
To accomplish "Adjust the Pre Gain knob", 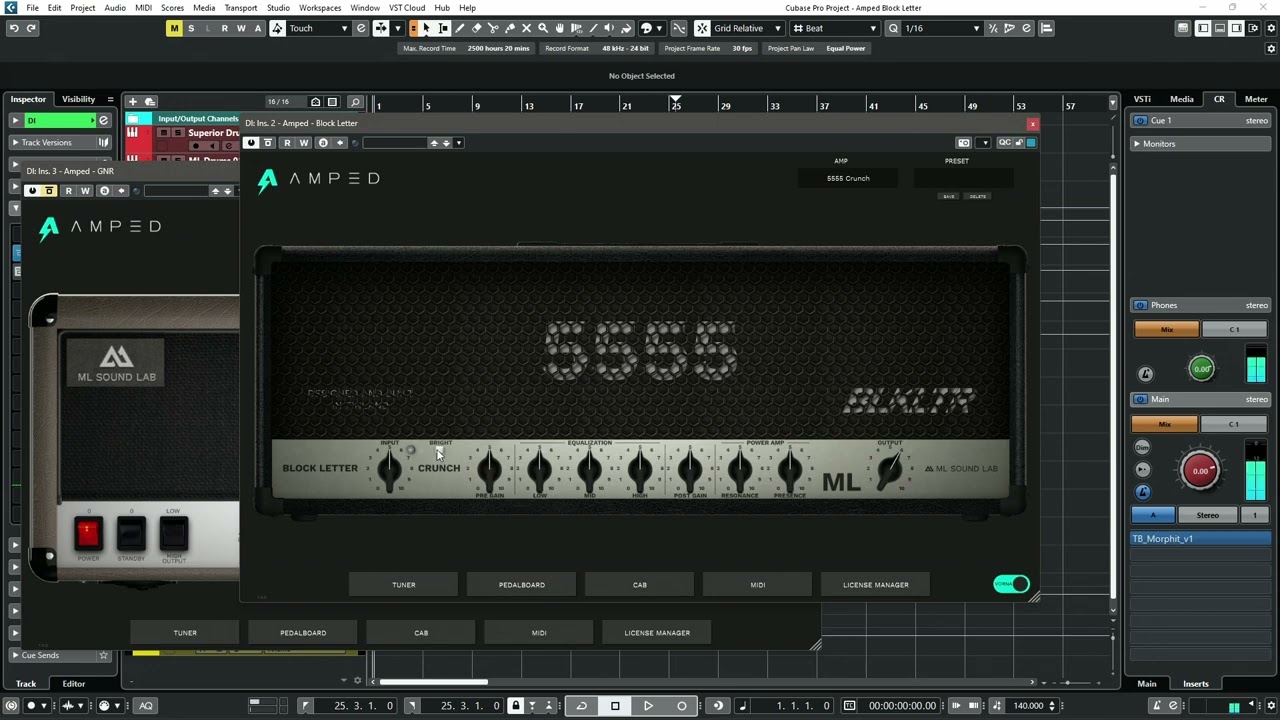I will (489, 468).
